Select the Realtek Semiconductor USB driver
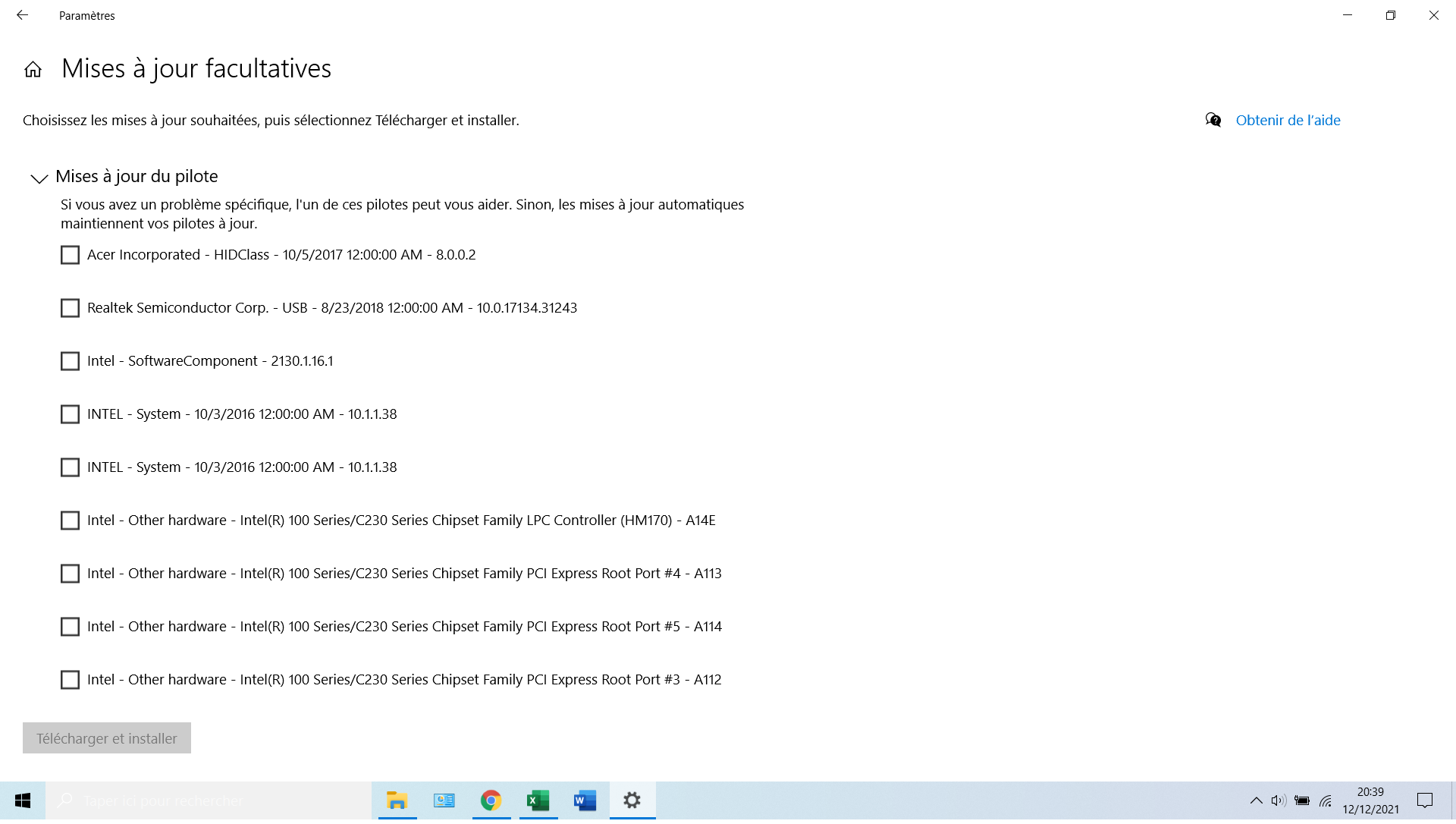 (x=70, y=308)
